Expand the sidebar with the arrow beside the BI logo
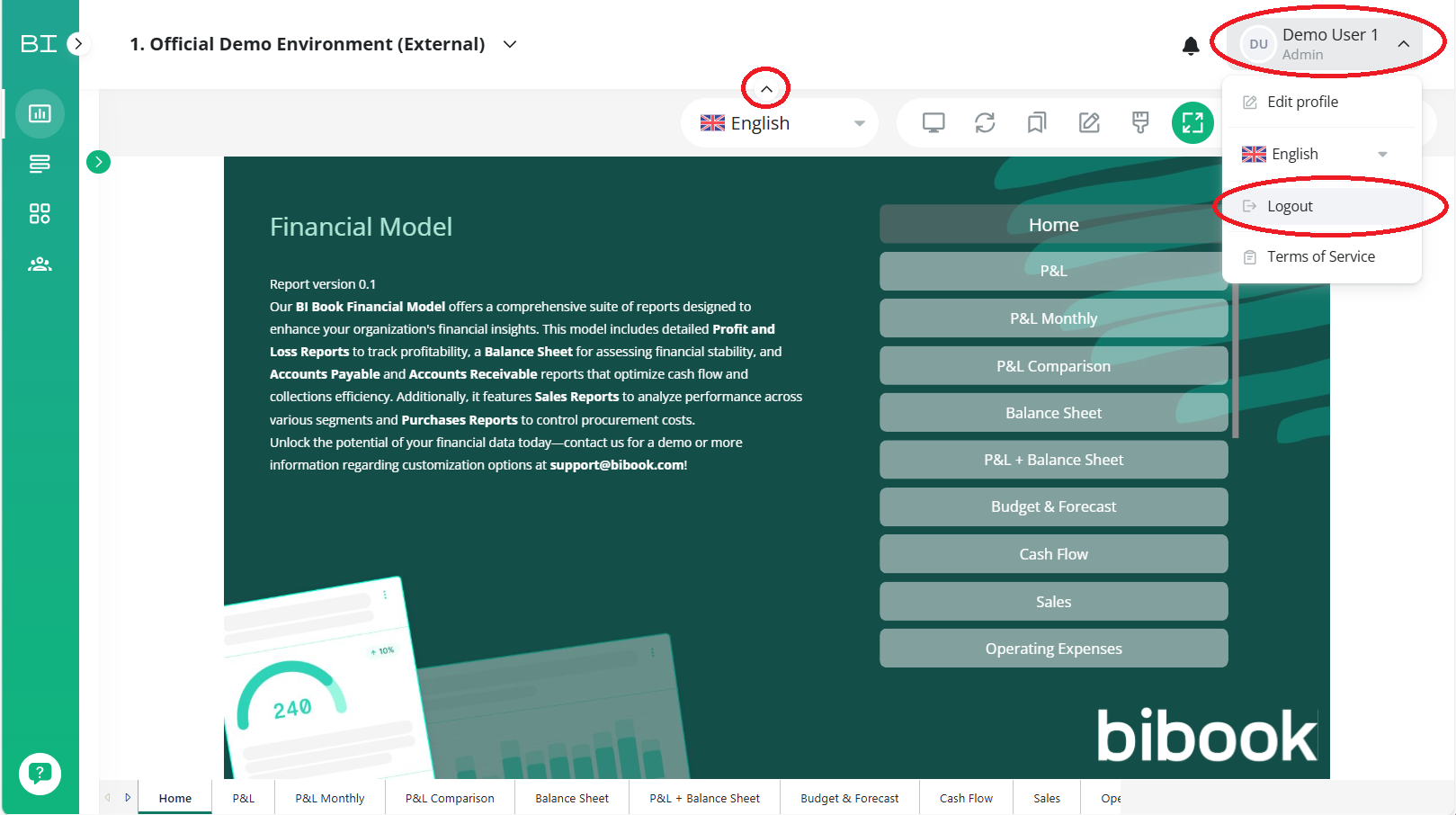 point(79,43)
